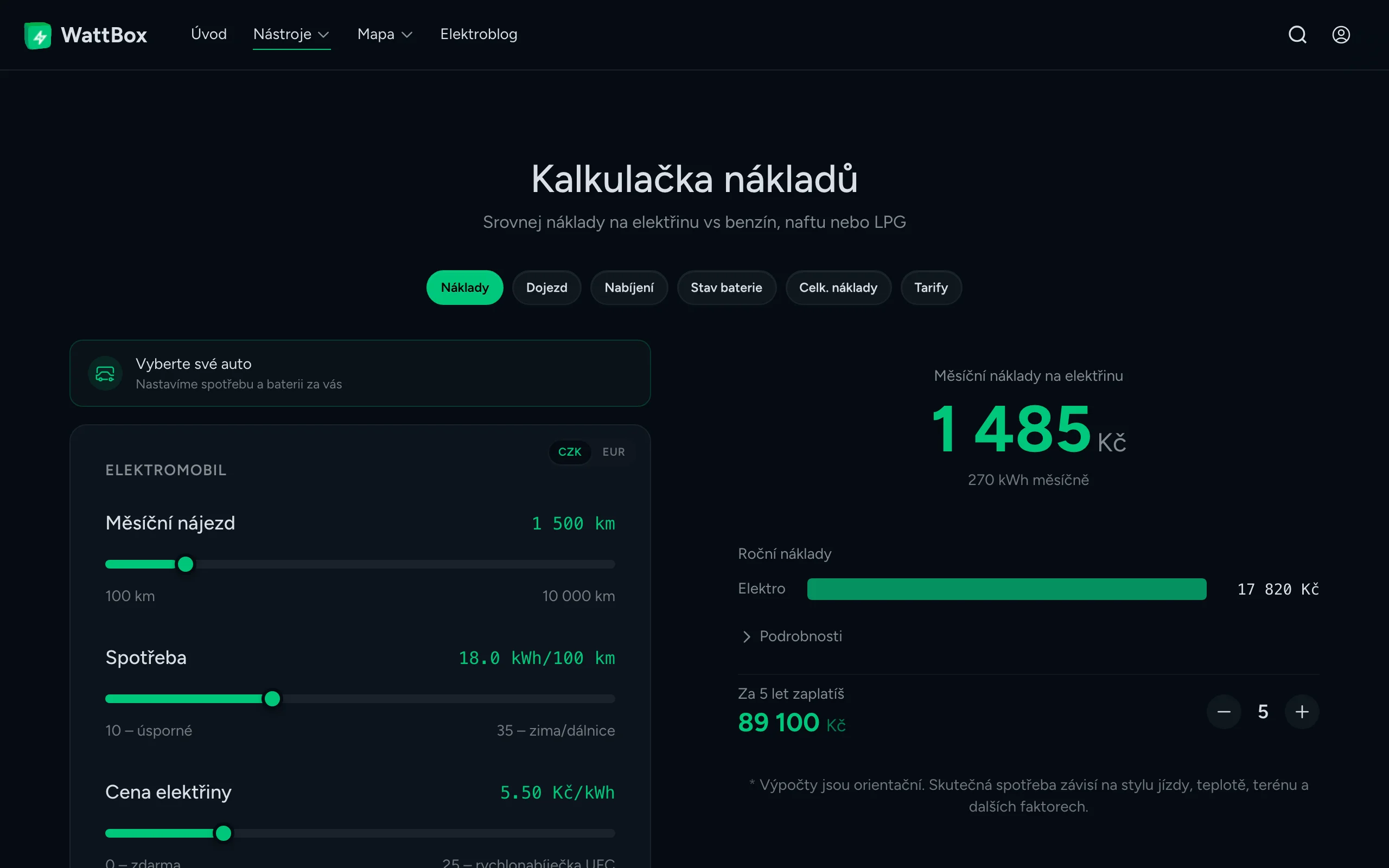This screenshot has width=1389, height=868.
Task: Open the Tarify calculator
Action: coord(931,287)
